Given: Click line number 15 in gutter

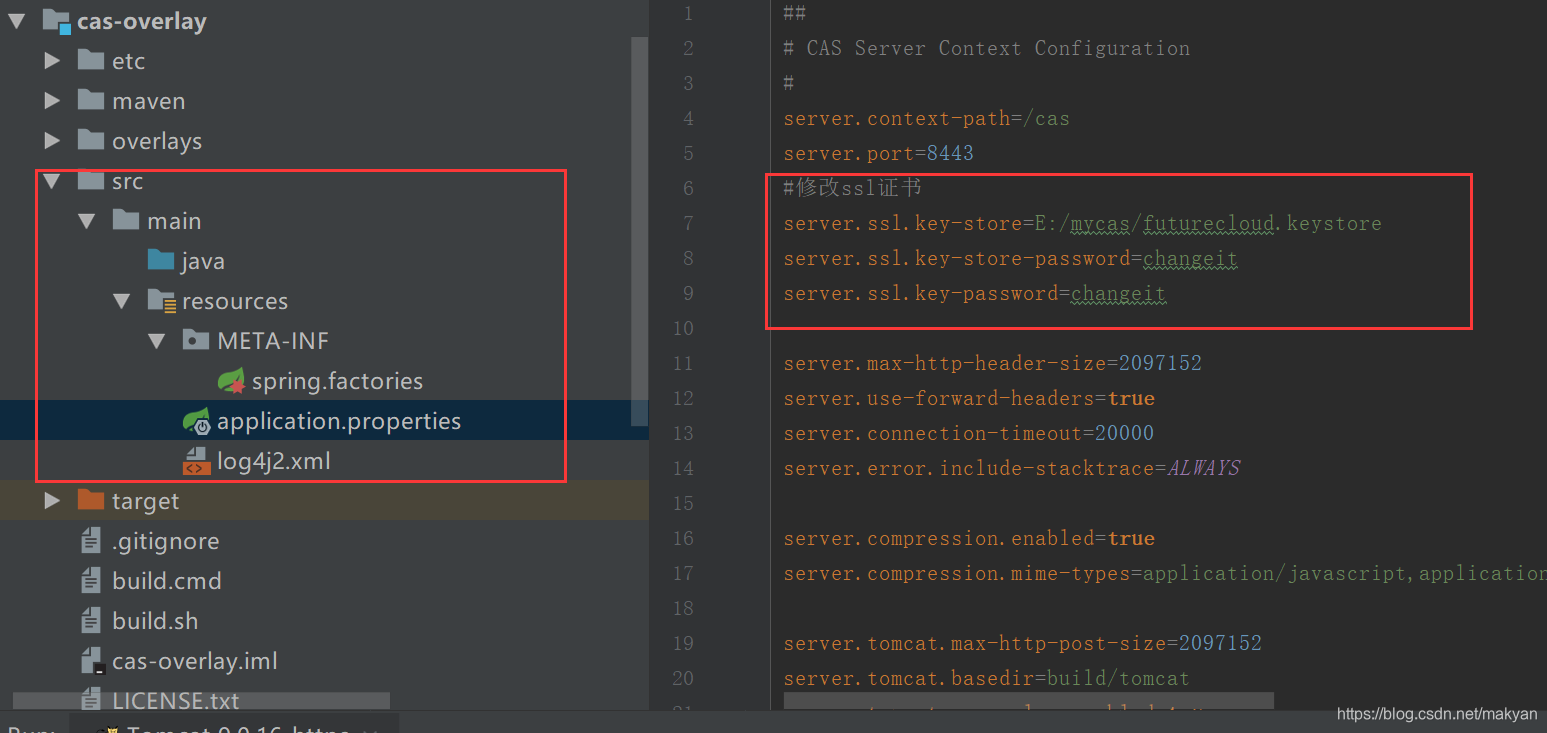Looking at the screenshot, I should tap(683, 503).
